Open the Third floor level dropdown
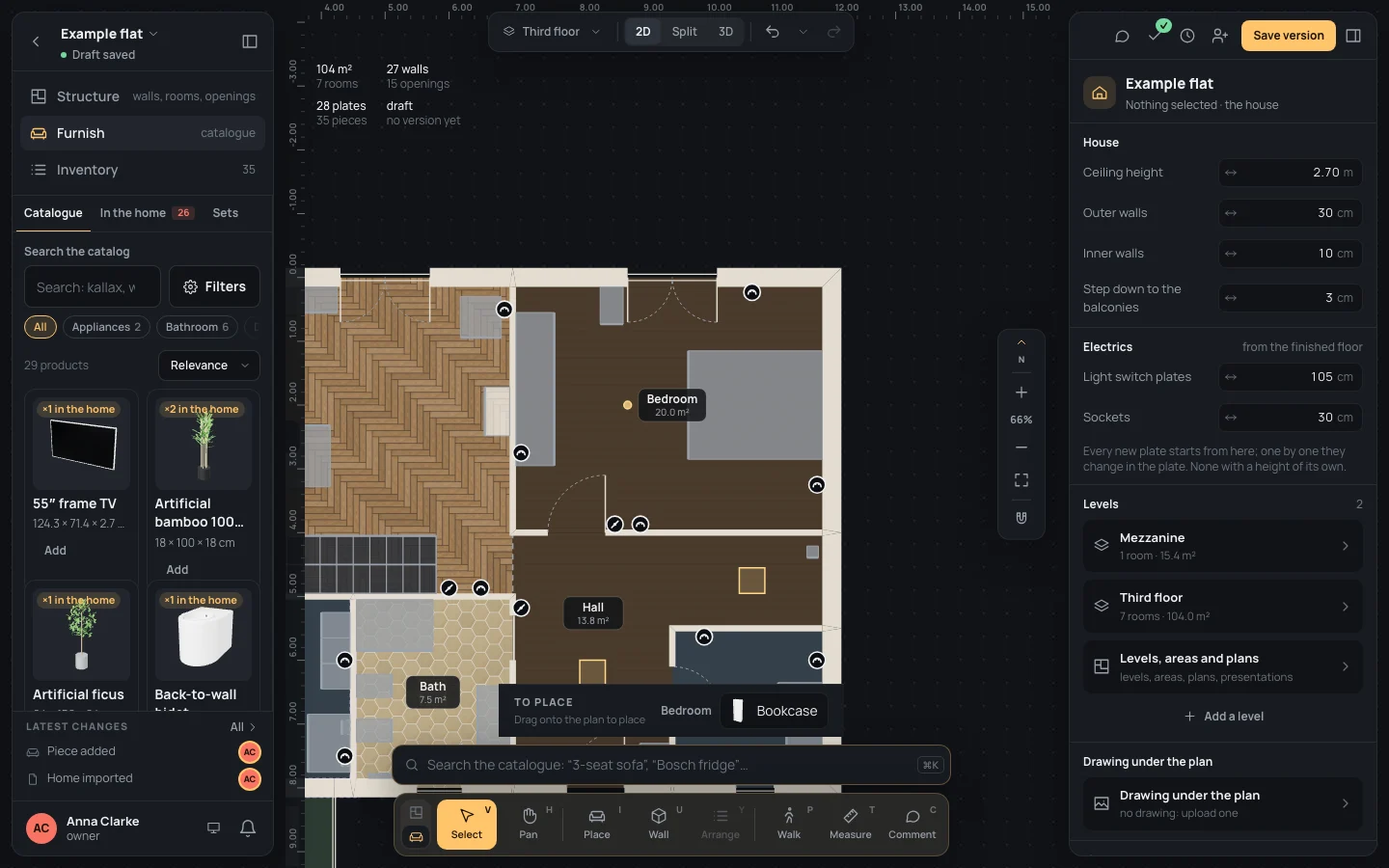 (x=552, y=32)
